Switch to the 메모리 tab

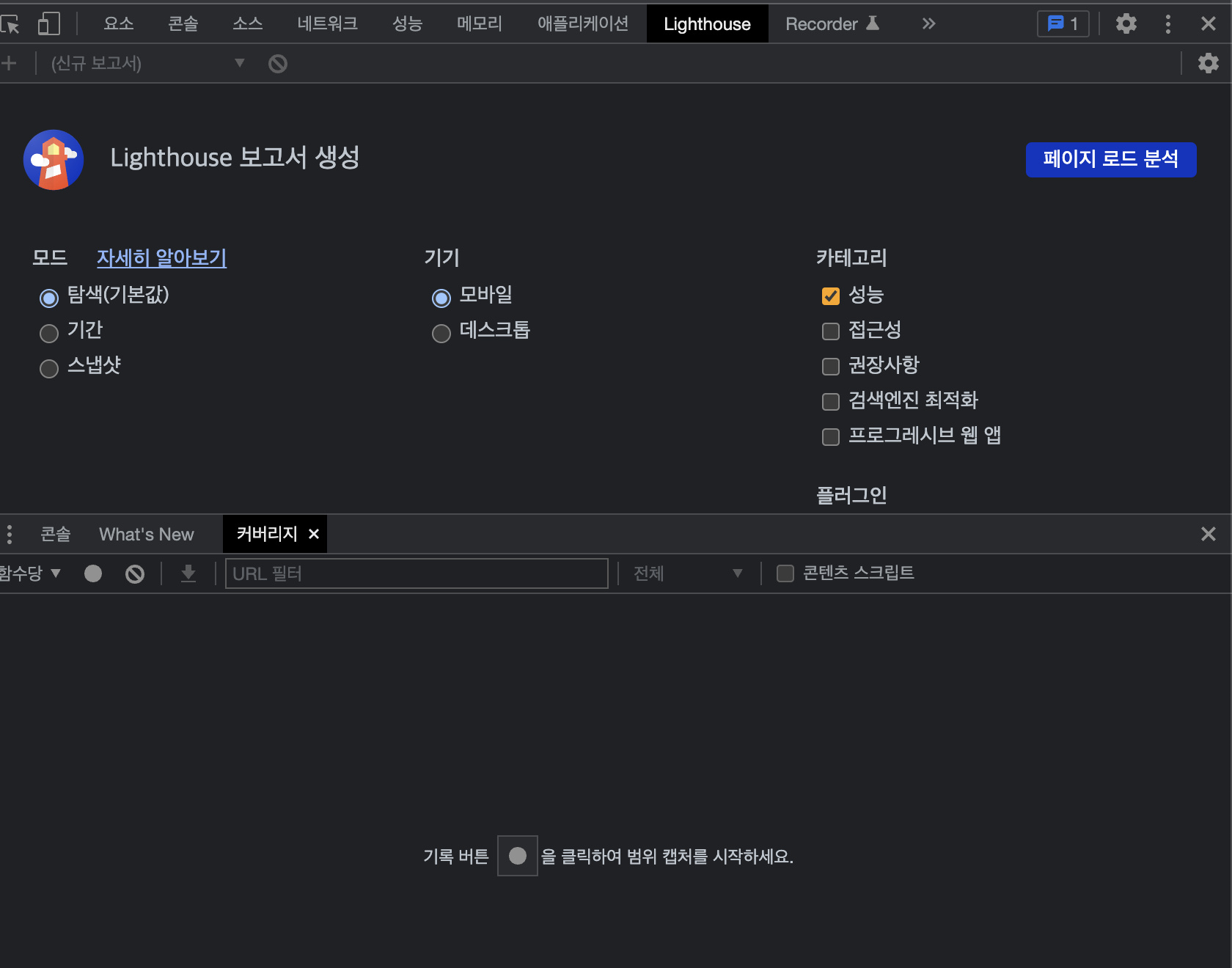click(x=480, y=24)
